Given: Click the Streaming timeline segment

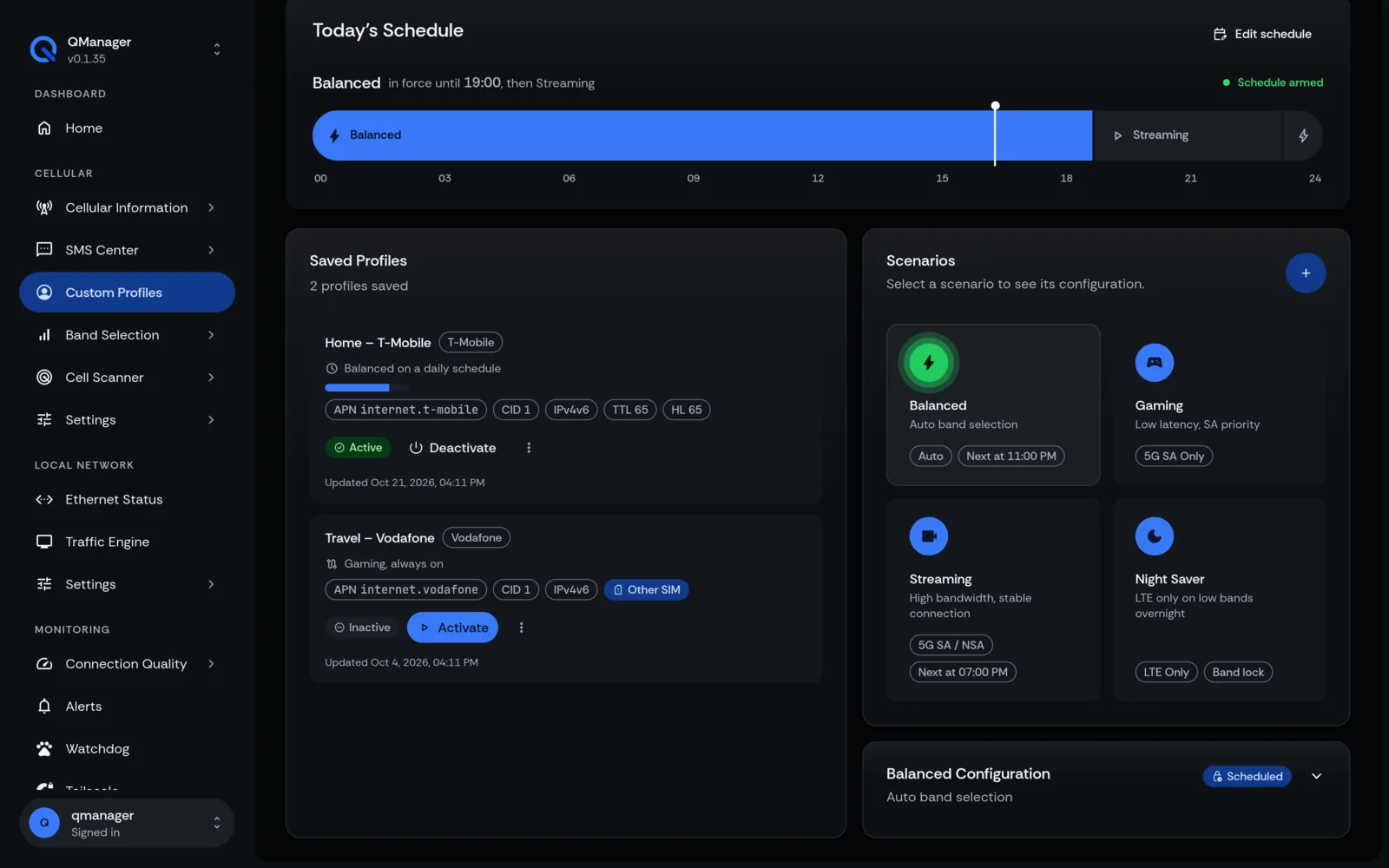Looking at the screenshot, I should 1187,135.
